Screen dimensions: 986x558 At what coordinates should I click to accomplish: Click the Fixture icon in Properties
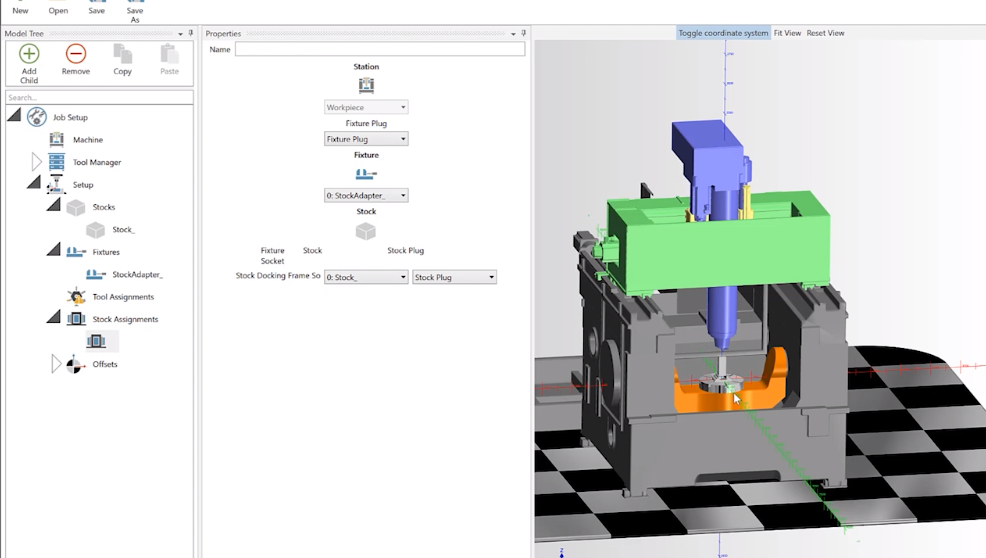pos(366,174)
